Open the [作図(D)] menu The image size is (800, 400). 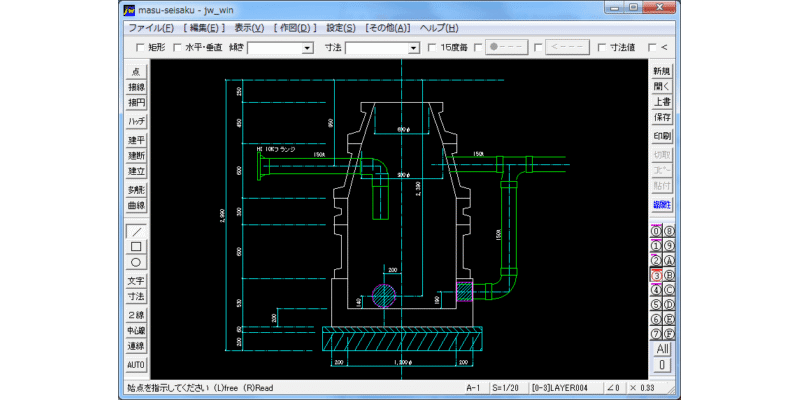(x=295, y=28)
